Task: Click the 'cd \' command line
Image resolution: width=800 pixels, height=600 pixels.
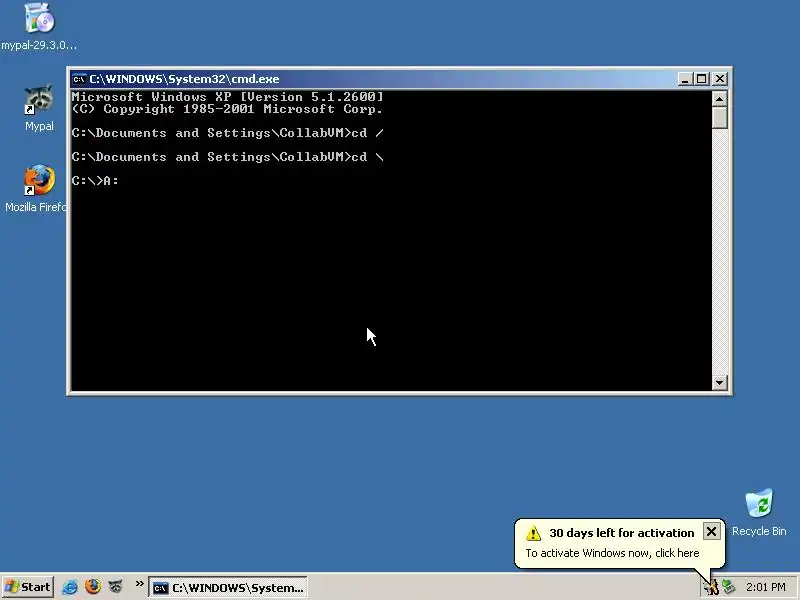Action: click(228, 157)
